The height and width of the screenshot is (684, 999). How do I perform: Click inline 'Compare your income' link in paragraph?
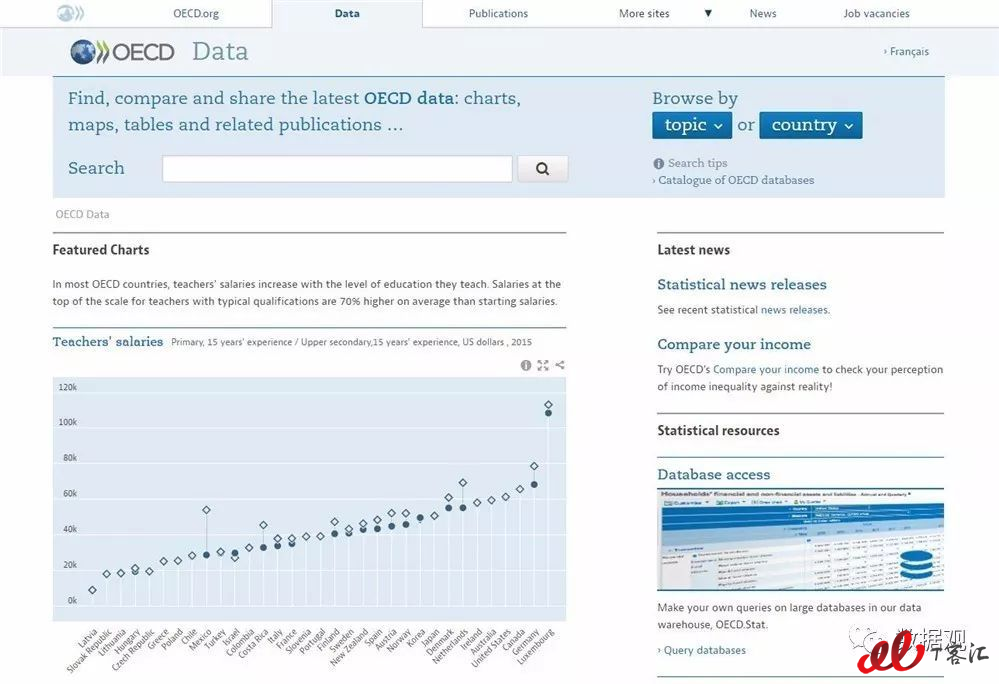tap(766, 369)
